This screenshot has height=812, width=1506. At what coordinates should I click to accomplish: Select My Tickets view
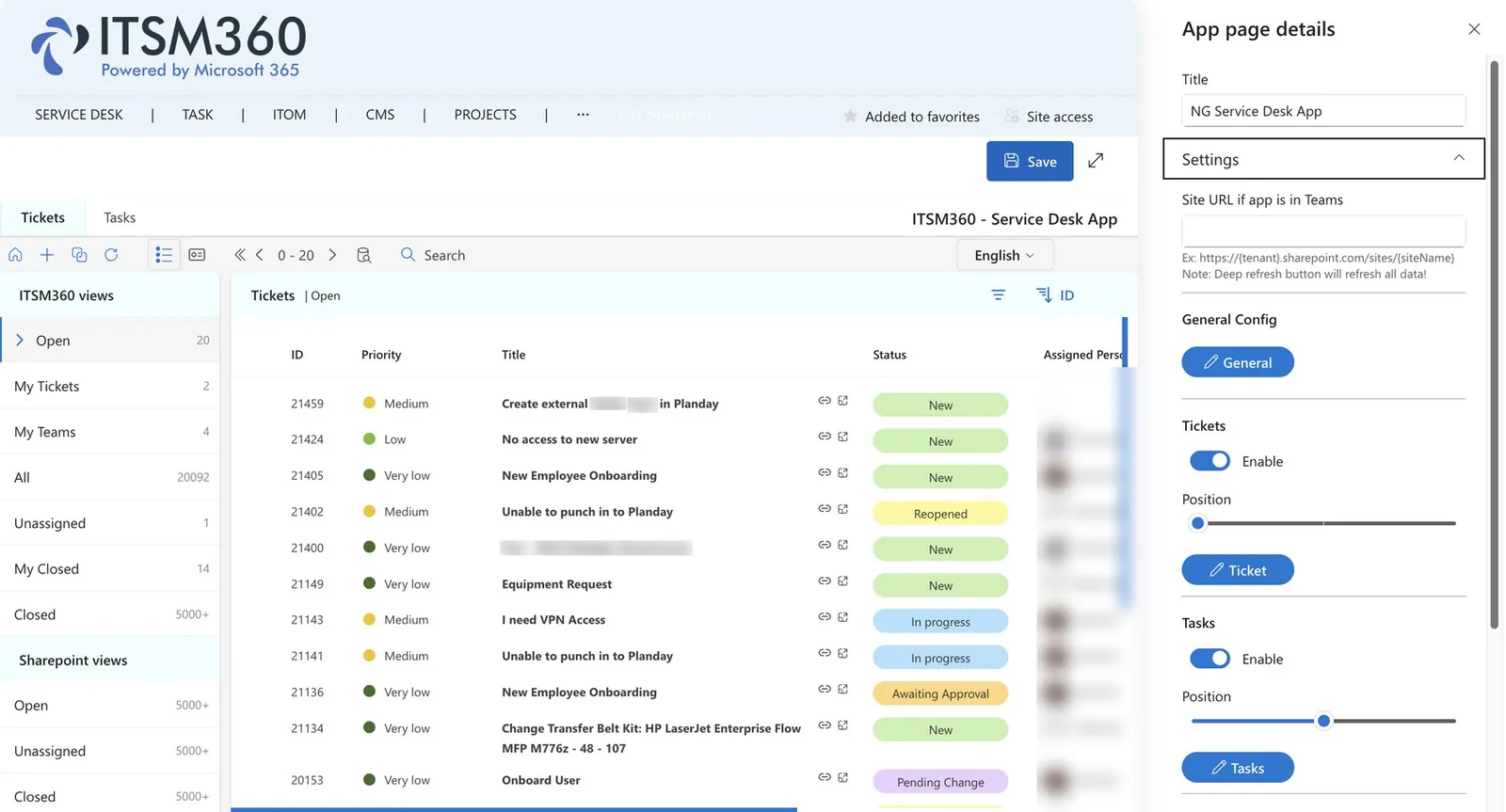coord(110,386)
